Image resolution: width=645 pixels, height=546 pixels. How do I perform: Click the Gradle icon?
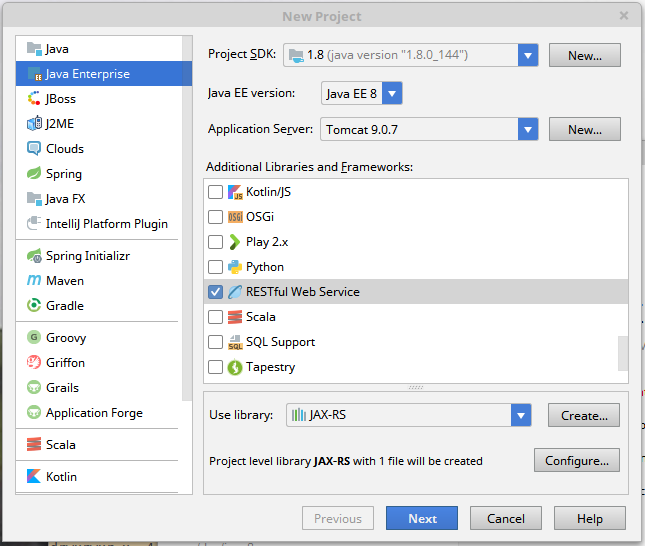point(34,305)
